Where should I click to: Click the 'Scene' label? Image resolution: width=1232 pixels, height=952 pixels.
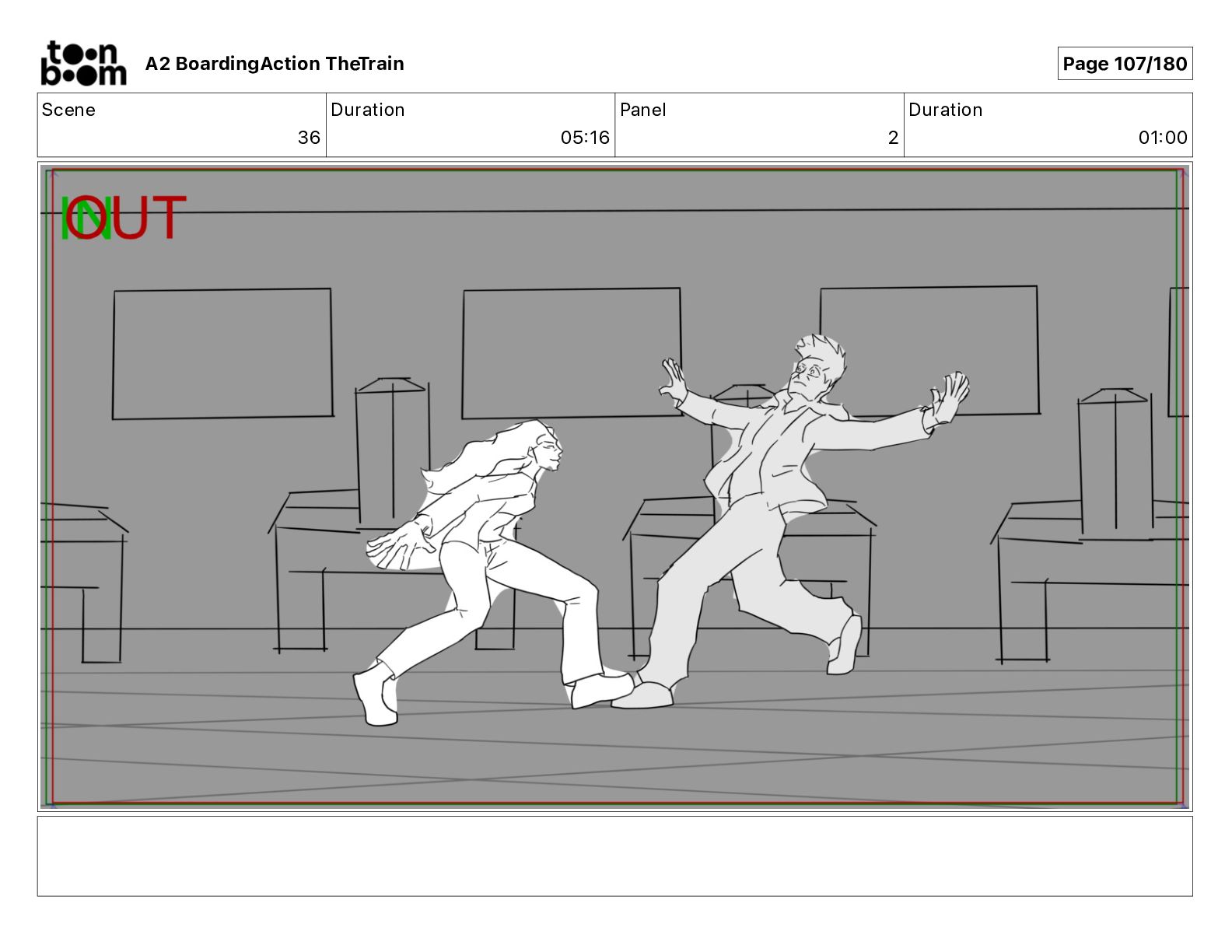coord(68,110)
